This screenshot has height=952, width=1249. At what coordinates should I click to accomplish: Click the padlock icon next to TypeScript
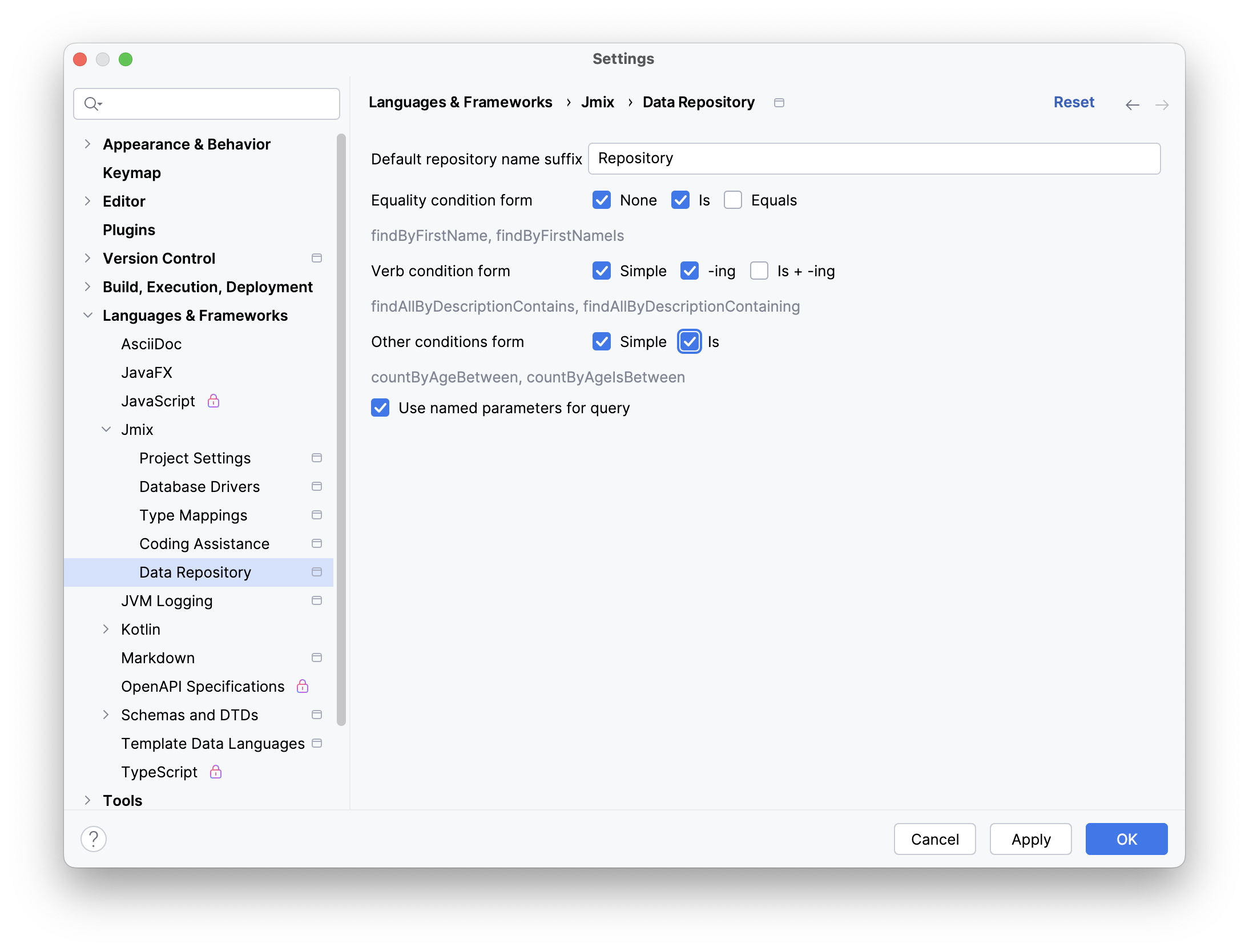(216, 772)
